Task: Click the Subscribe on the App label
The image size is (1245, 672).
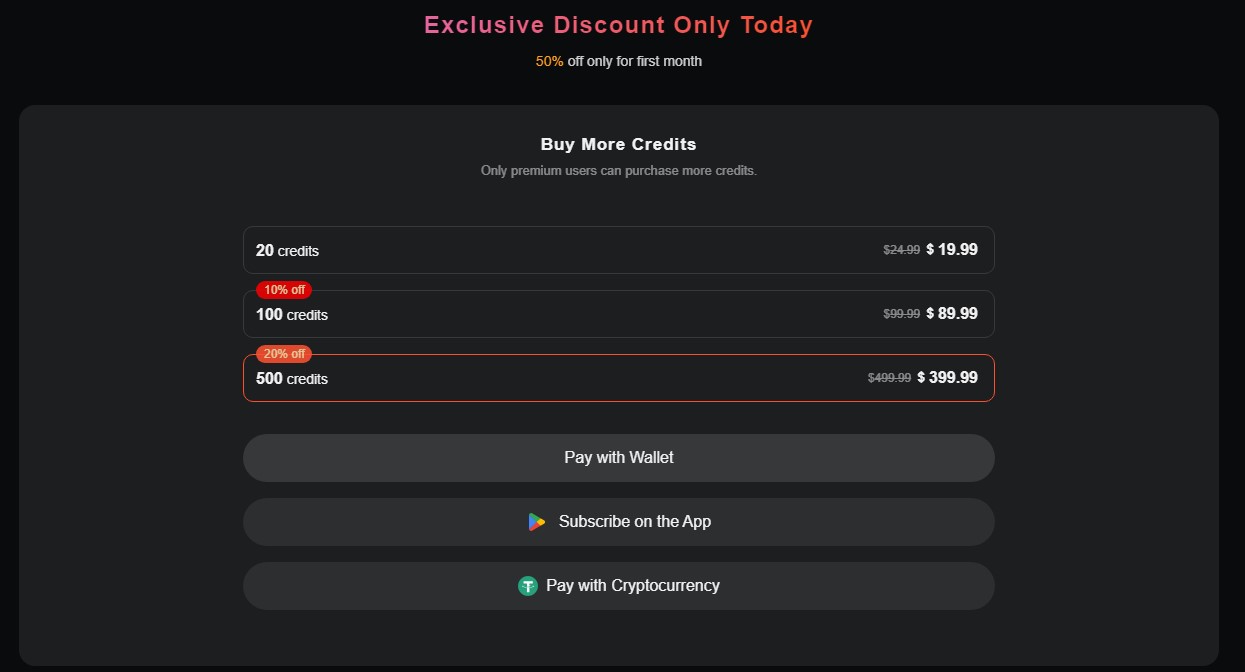Action: [x=635, y=522]
